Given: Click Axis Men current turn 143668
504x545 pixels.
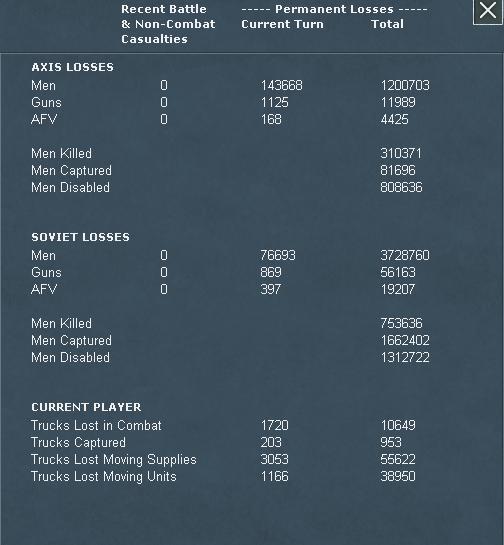Looking at the screenshot, I should [282, 86].
